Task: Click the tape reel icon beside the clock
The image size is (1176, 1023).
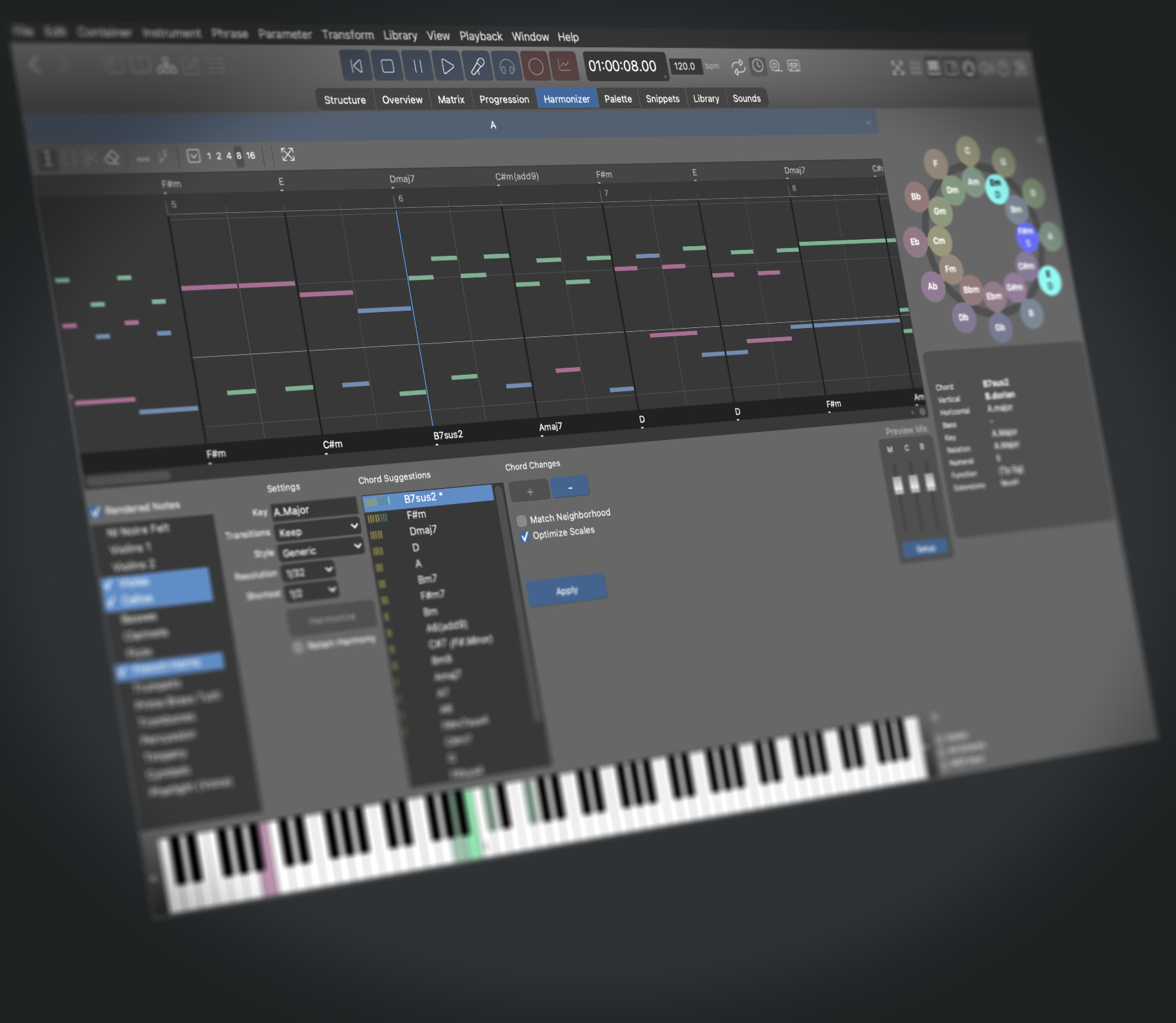Action: [775, 66]
